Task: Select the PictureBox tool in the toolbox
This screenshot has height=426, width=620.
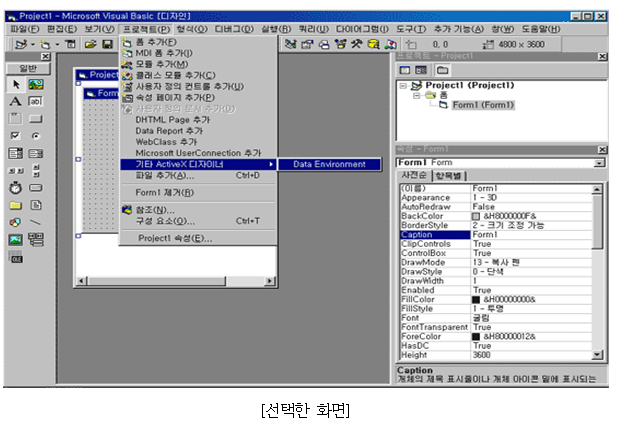Action: pos(36,84)
